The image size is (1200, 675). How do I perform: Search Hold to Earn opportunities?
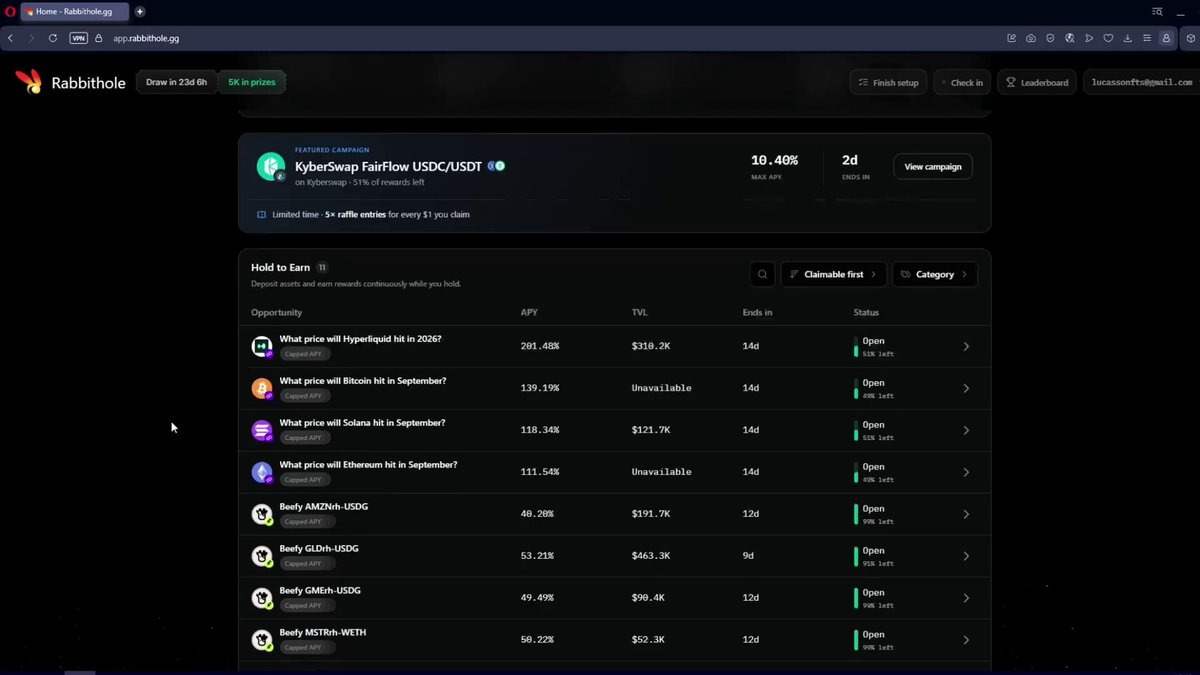762,274
